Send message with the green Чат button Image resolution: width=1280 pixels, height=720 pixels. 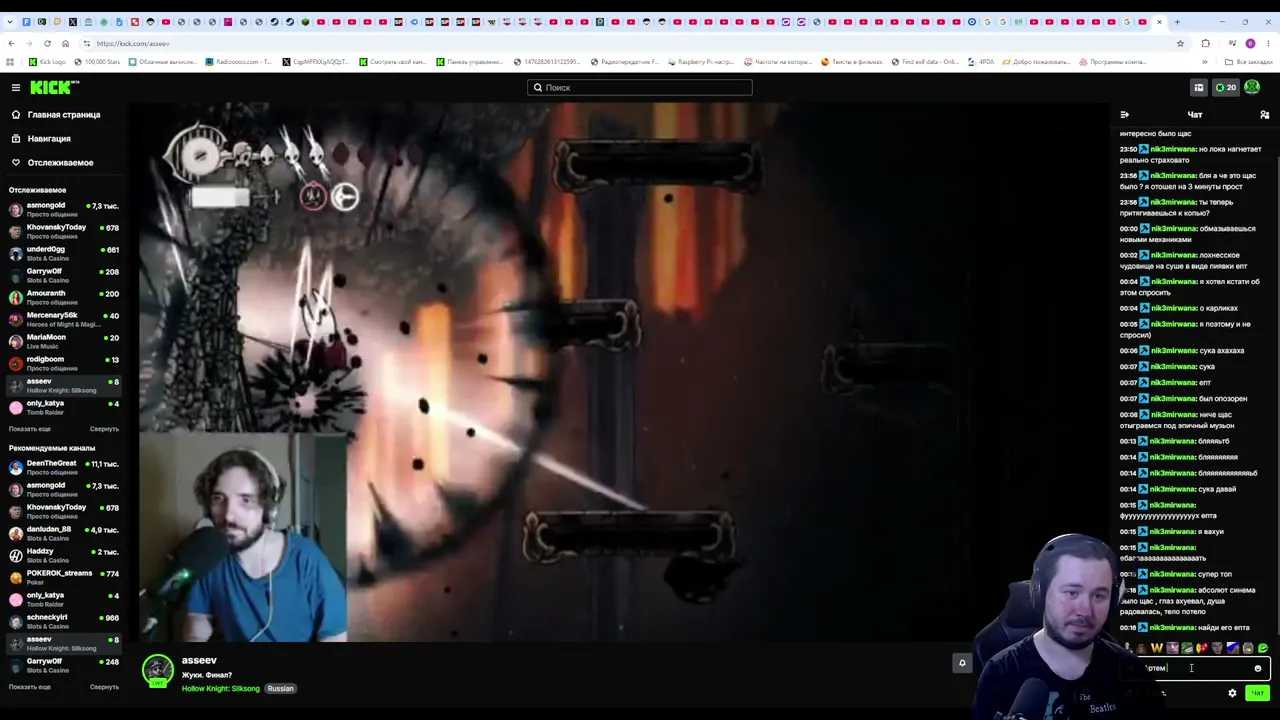[x=1257, y=693]
